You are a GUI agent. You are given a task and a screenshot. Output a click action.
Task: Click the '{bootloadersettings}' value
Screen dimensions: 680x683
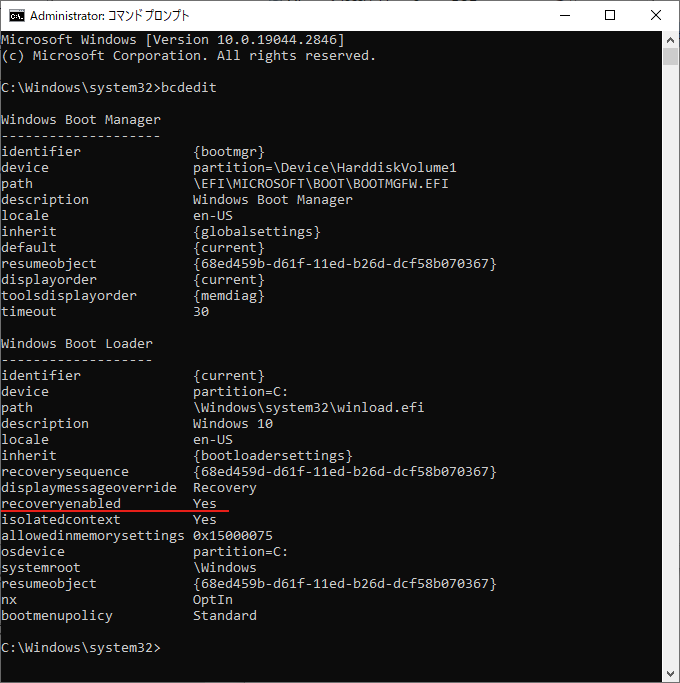pyautogui.click(x=273, y=456)
